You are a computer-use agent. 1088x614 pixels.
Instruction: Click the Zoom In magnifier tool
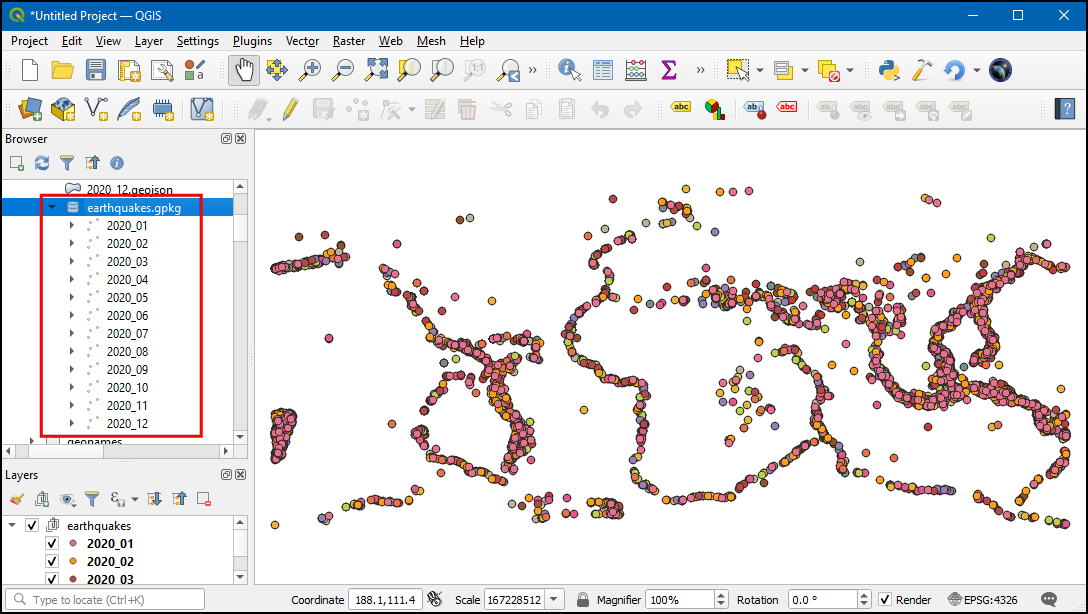pyautogui.click(x=310, y=70)
